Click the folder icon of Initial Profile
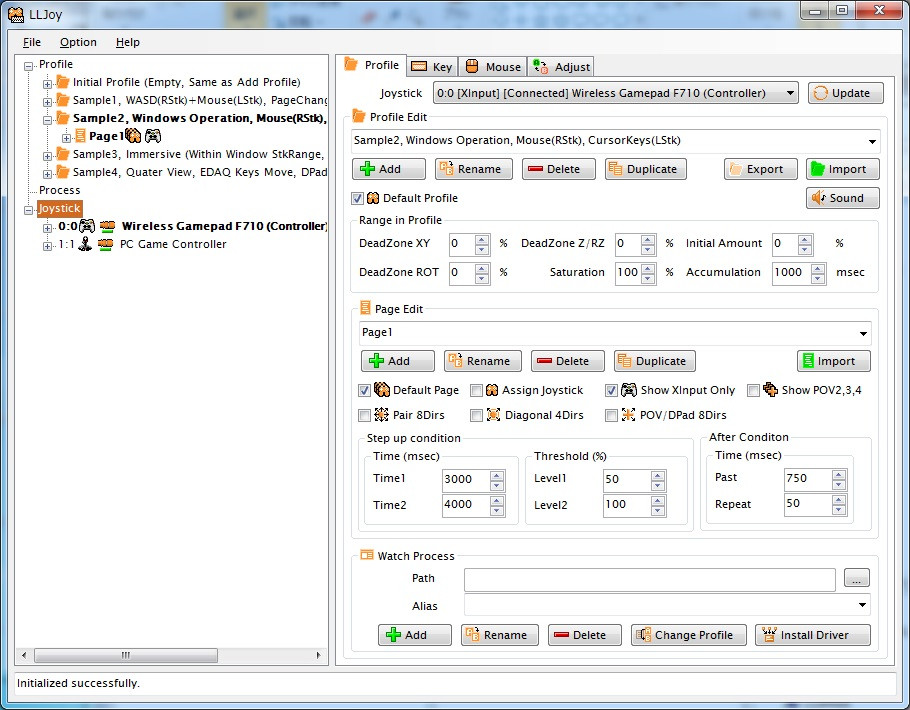Image resolution: width=910 pixels, height=710 pixels. pyautogui.click(x=63, y=82)
